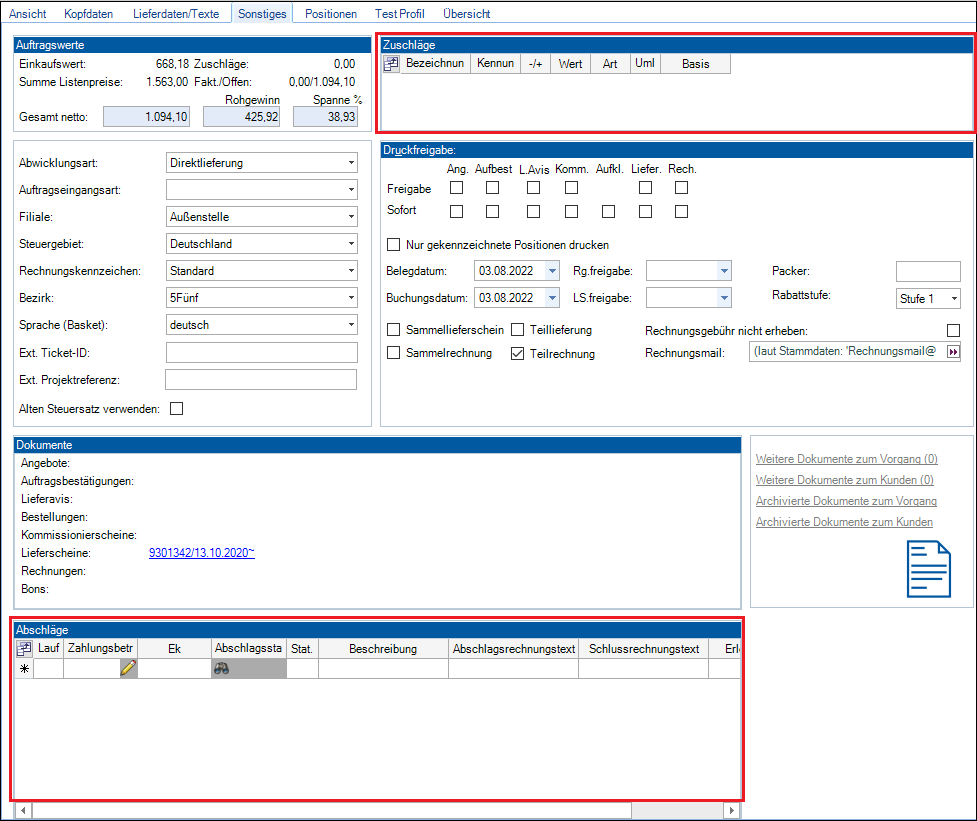This screenshot has height=821, width=977.
Task: Click the binoculars icon in Abschlagsstatus cell
Action: pos(222,669)
